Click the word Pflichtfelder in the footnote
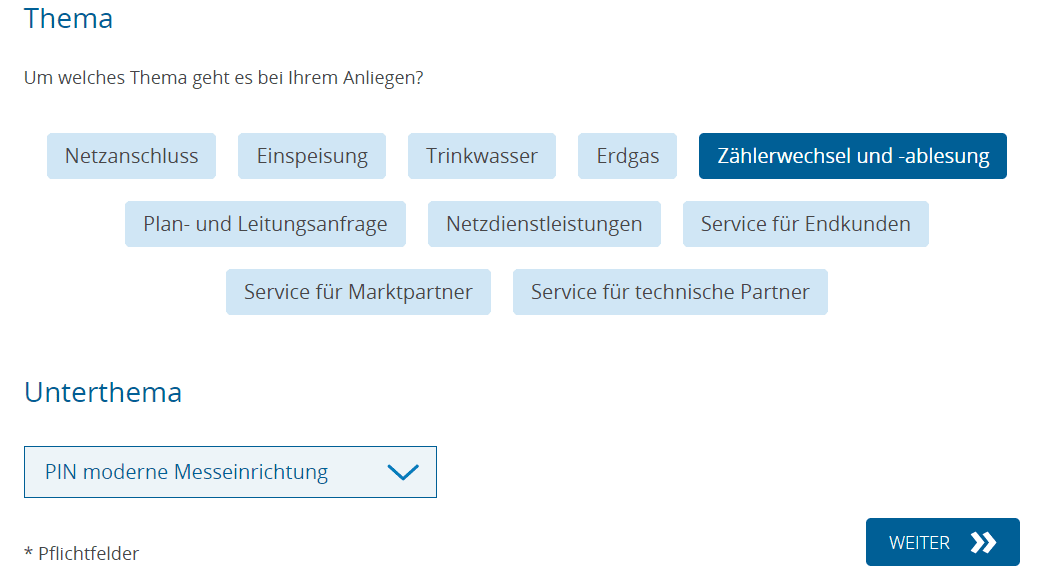The image size is (1056, 582). tap(89, 553)
